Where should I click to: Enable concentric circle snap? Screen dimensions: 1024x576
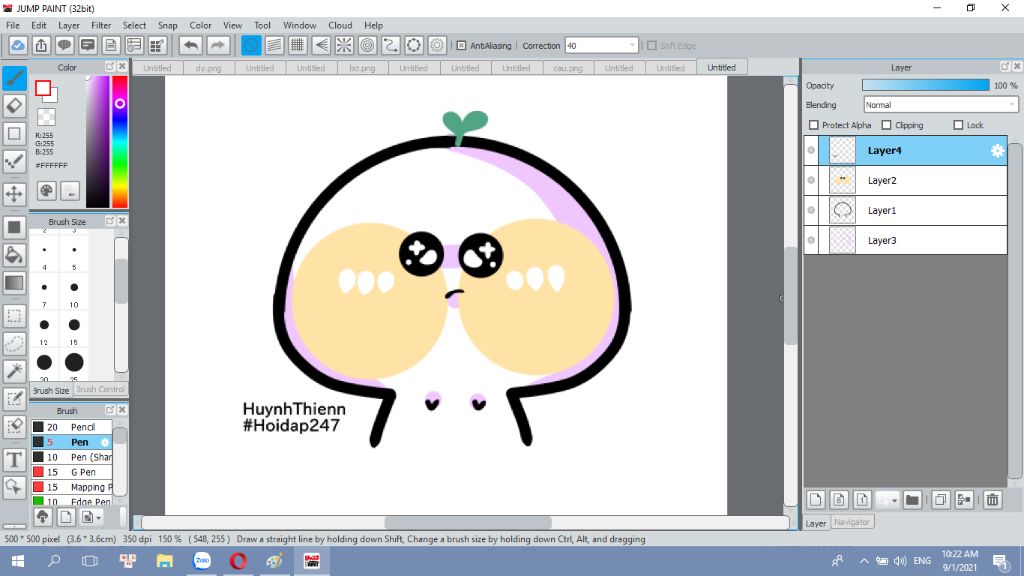pos(368,45)
